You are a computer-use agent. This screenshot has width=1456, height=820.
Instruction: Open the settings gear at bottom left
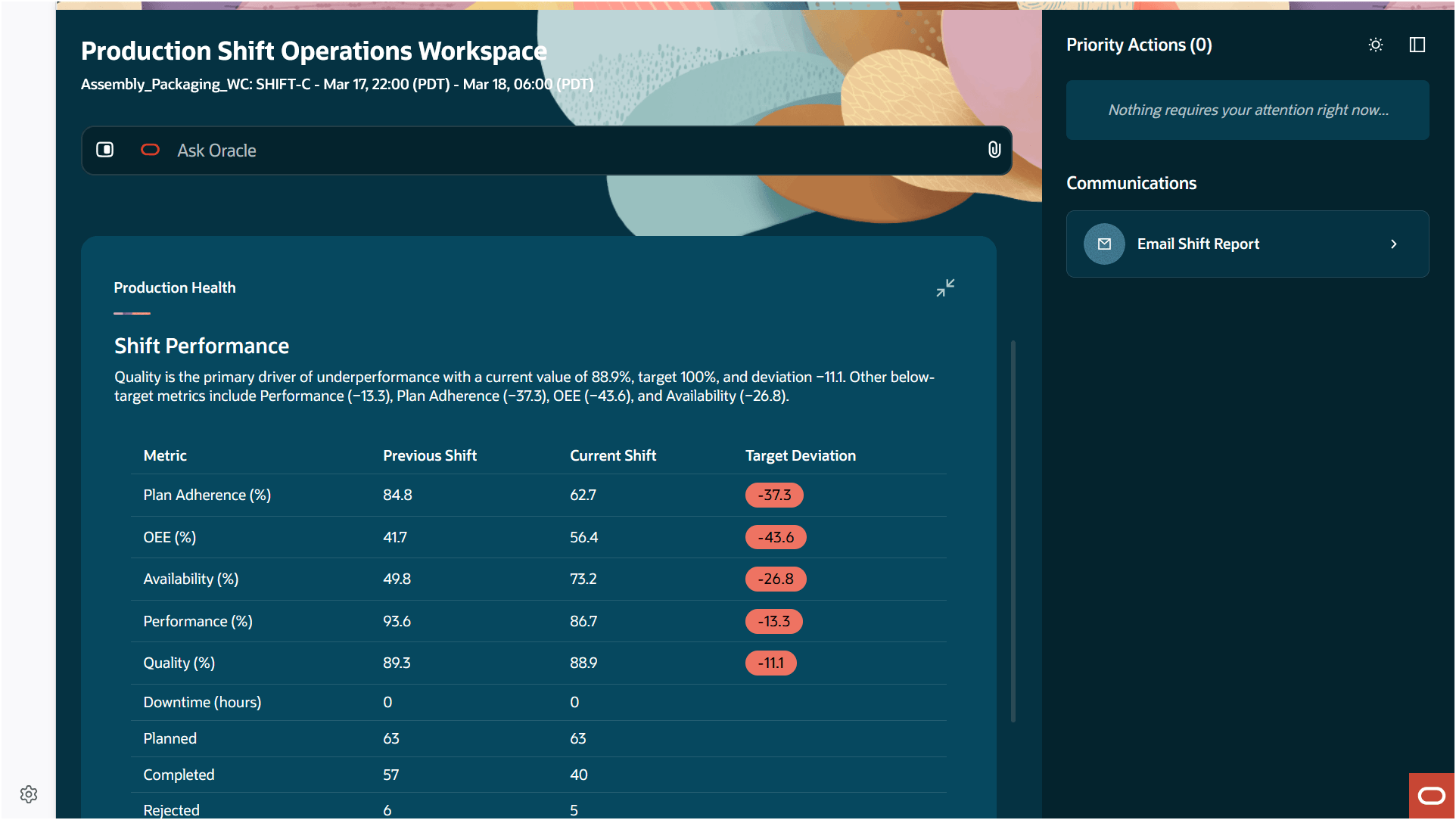pos(29,794)
